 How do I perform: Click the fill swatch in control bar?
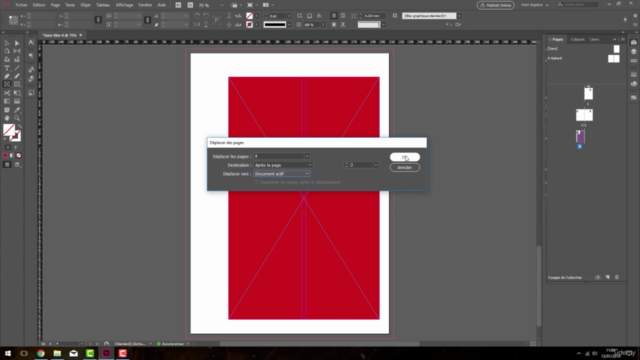(249, 16)
